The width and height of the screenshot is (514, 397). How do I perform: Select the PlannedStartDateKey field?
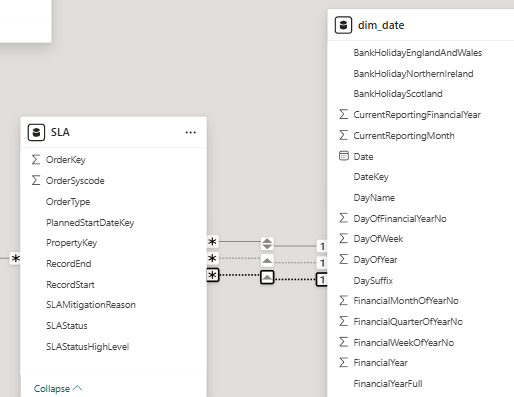pyautogui.click(x=90, y=223)
